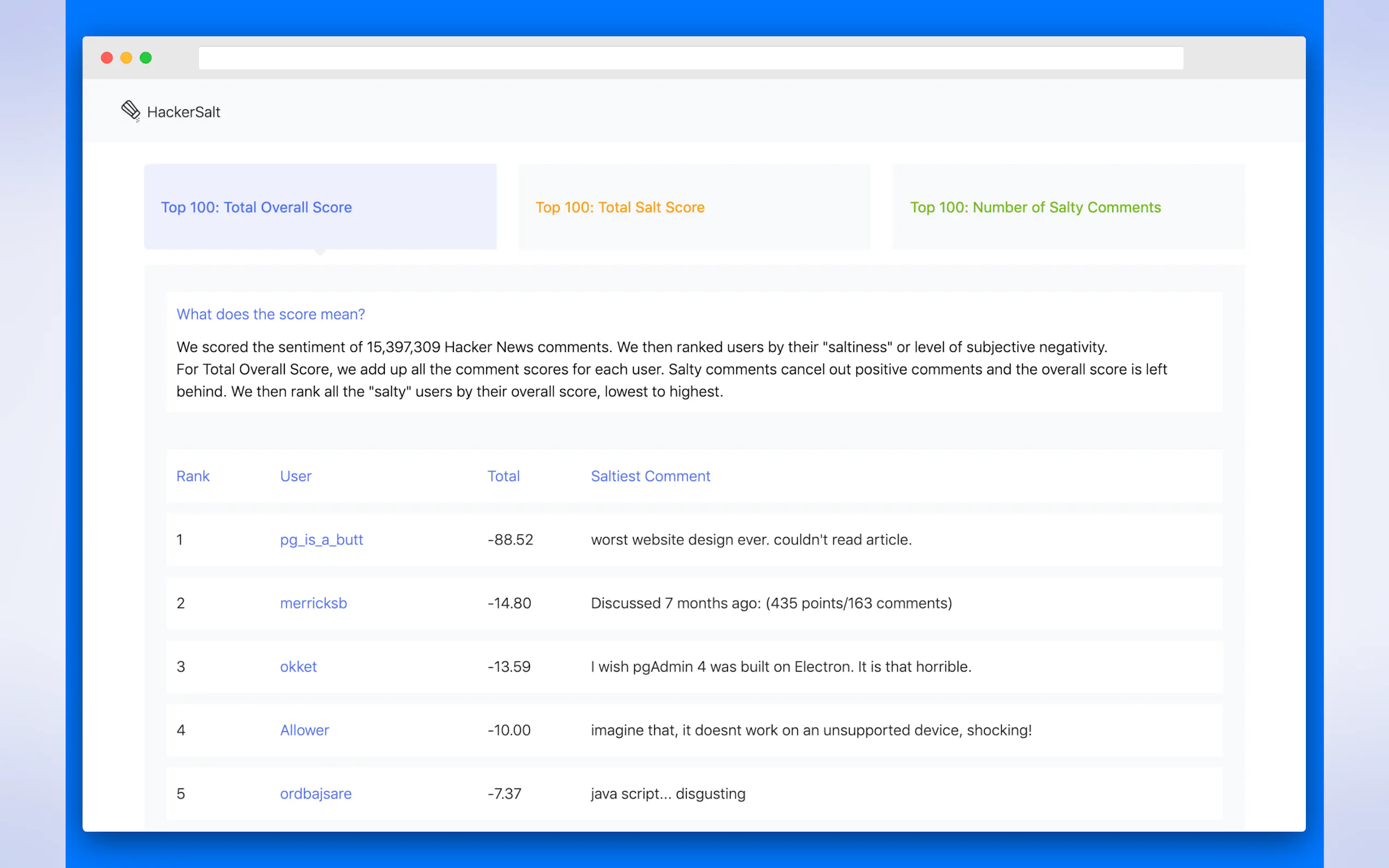The width and height of the screenshot is (1389, 868).
Task: Click the Saltiest Comment column header
Action: [650, 476]
